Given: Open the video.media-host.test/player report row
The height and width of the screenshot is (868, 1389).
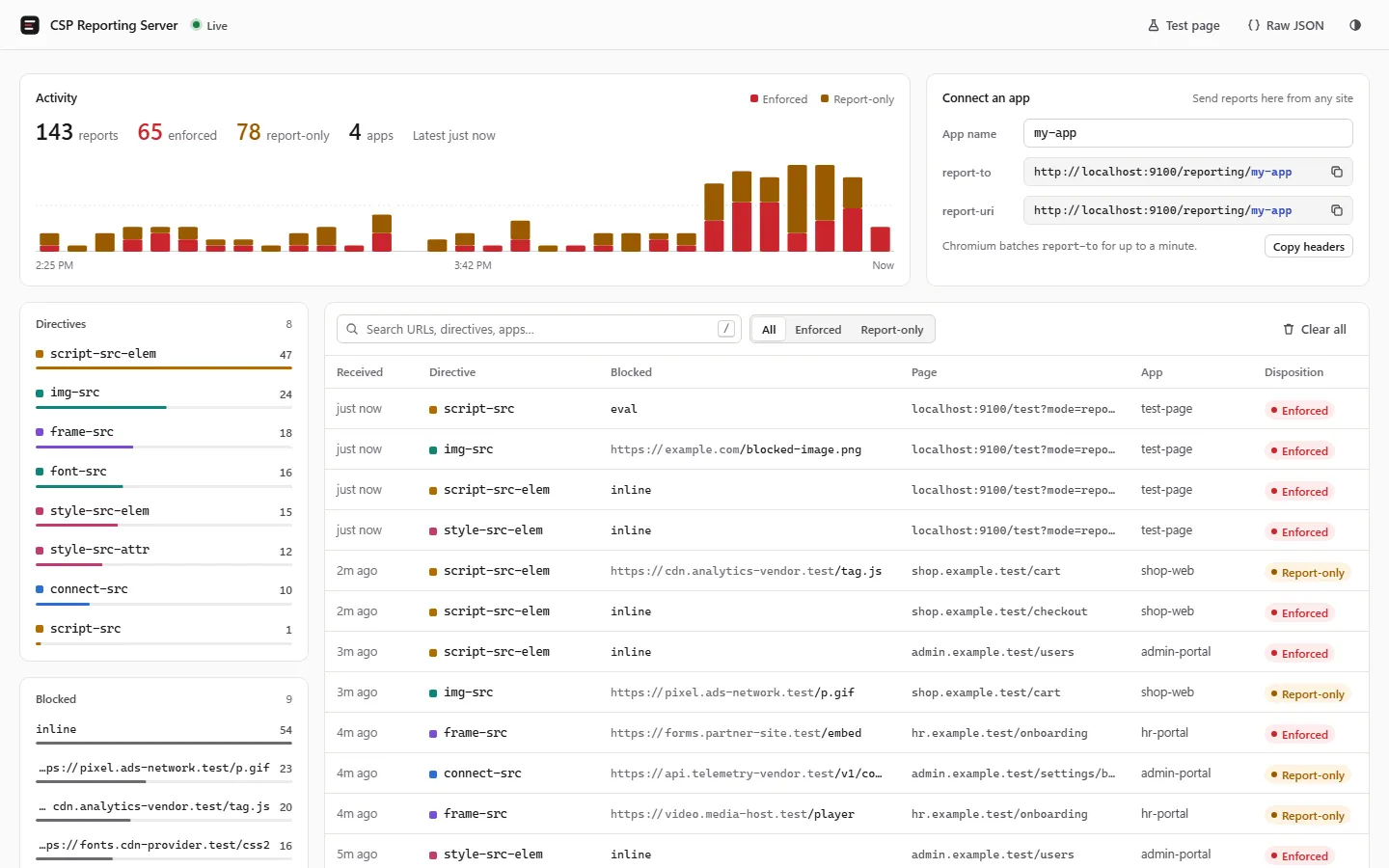Looking at the screenshot, I should 847,814.
